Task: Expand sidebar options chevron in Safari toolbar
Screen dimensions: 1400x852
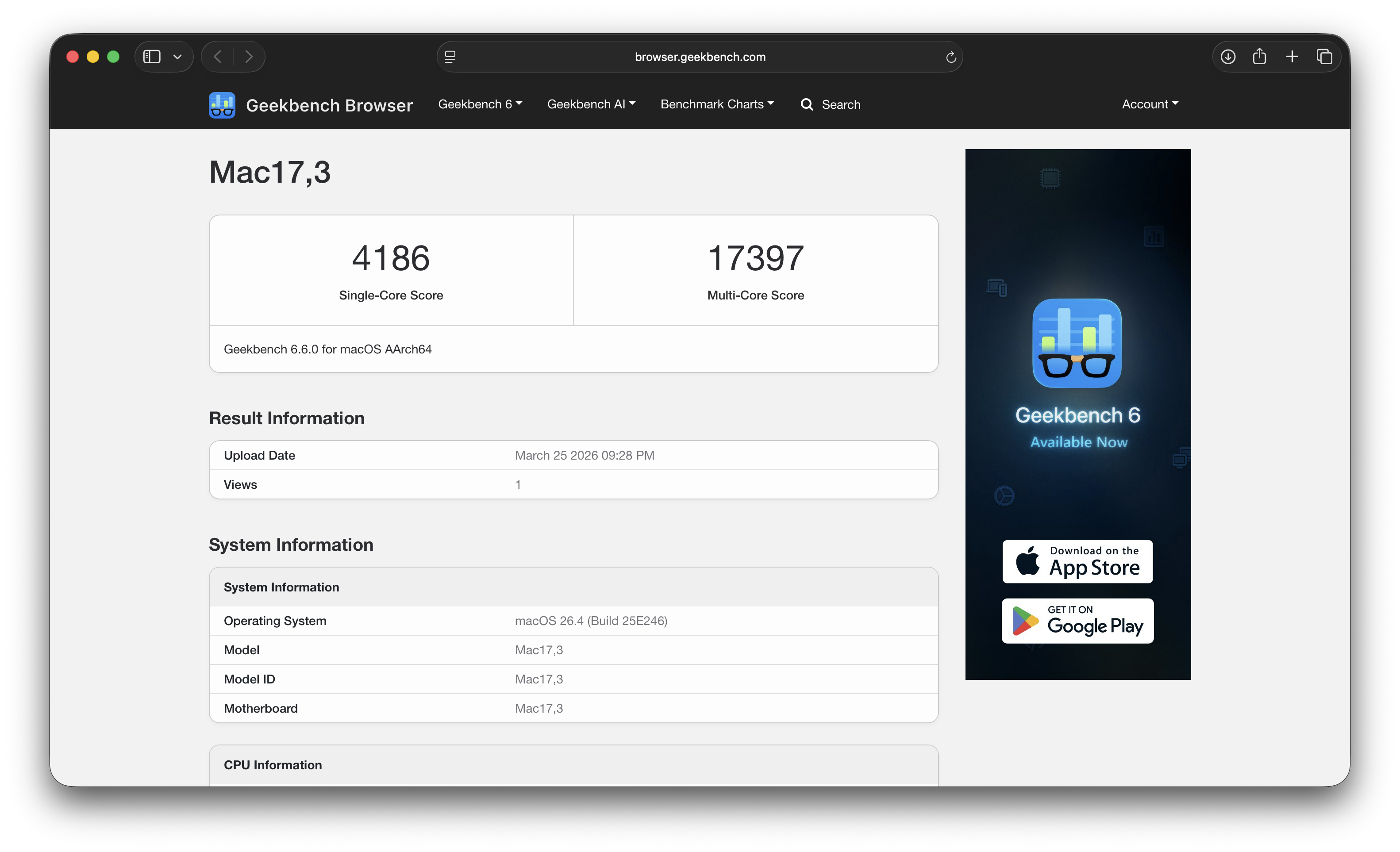Action: click(x=177, y=57)
